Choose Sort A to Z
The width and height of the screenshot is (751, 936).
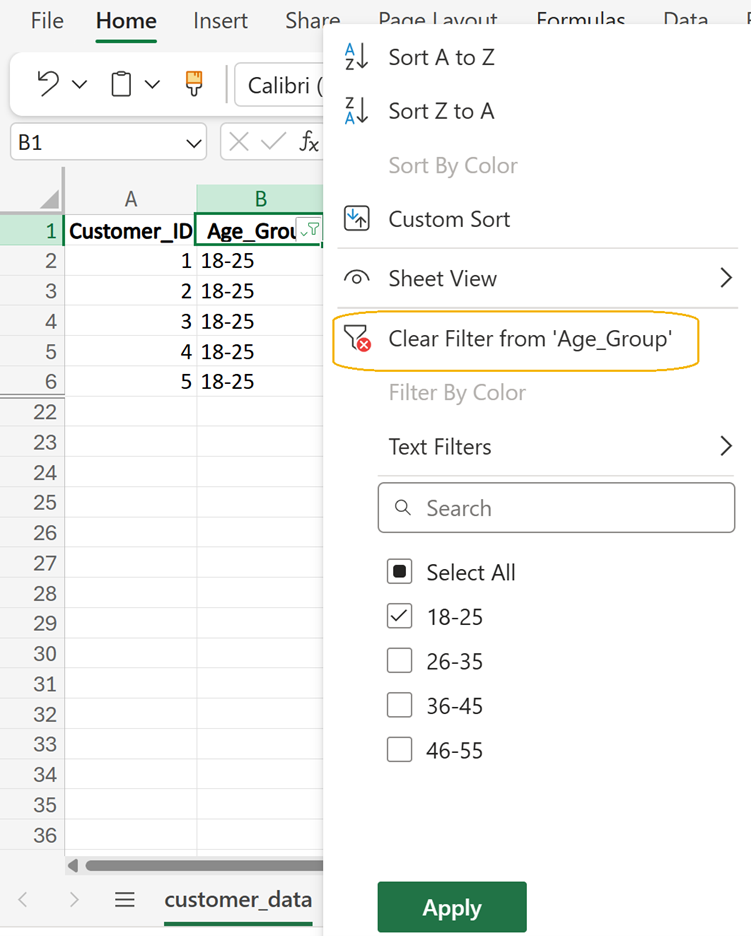pyautogui.click(x=441, y=58)
